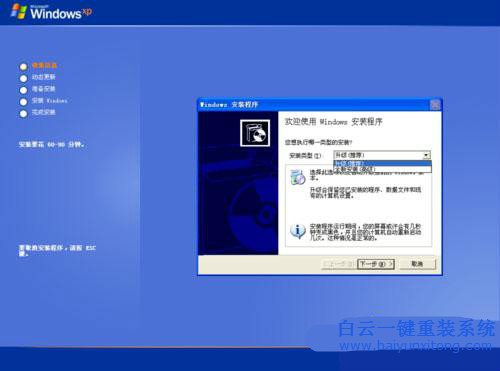This screenshot has width=500, height=371.
Task: Click the blue information 'i' icon
Action: (297, 231)
